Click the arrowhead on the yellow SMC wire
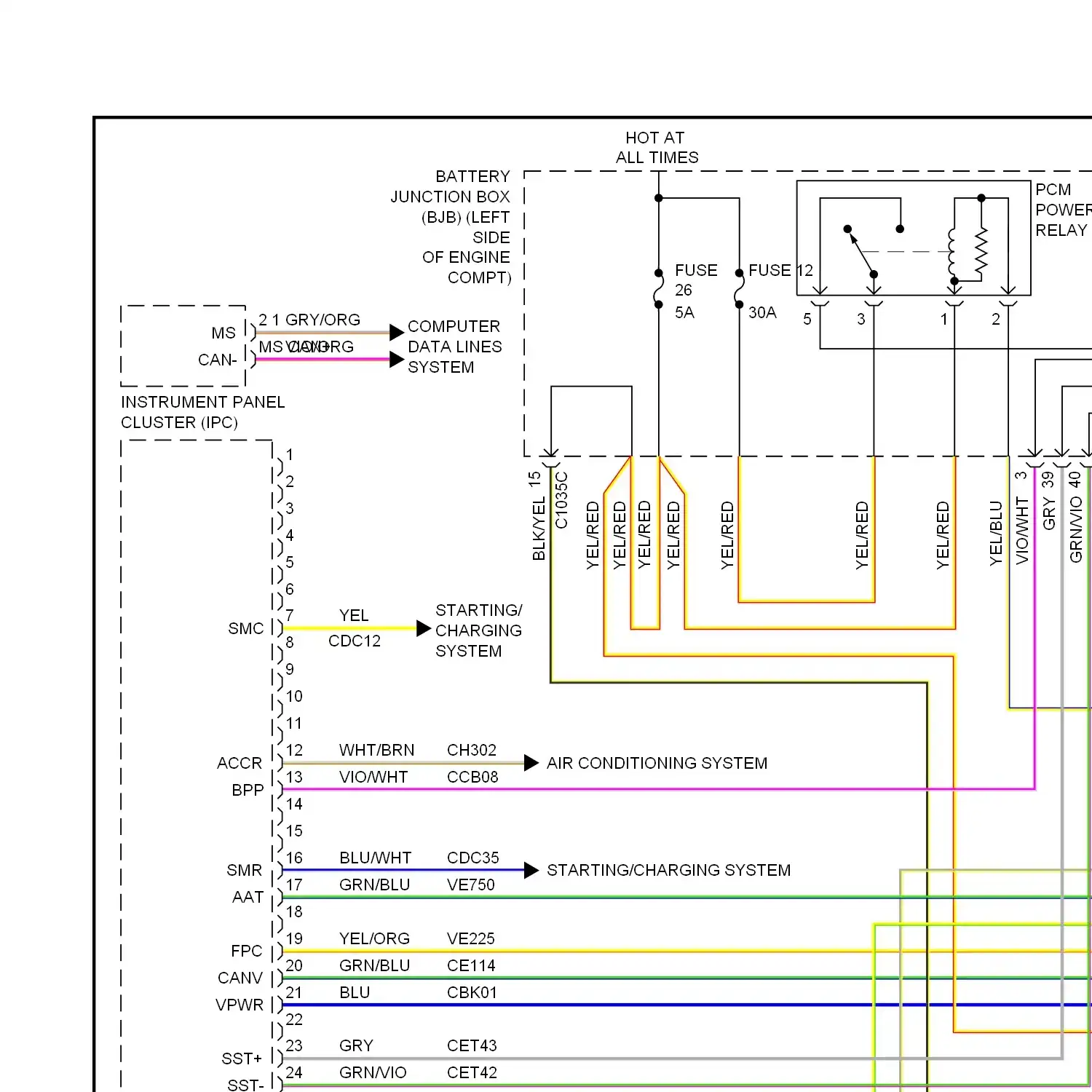 424,628
